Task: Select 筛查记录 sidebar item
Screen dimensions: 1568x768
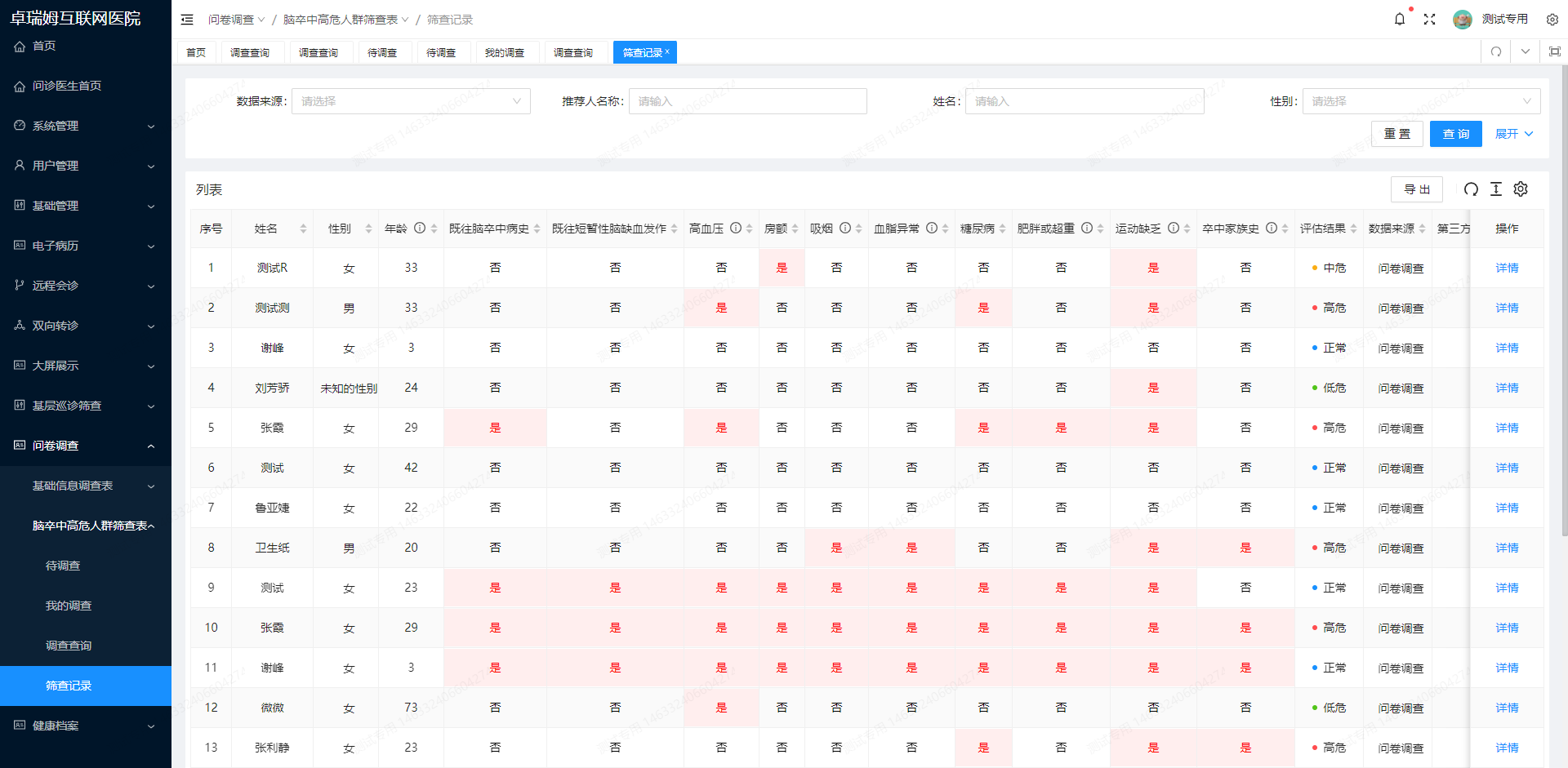Action: pos(86,686)
